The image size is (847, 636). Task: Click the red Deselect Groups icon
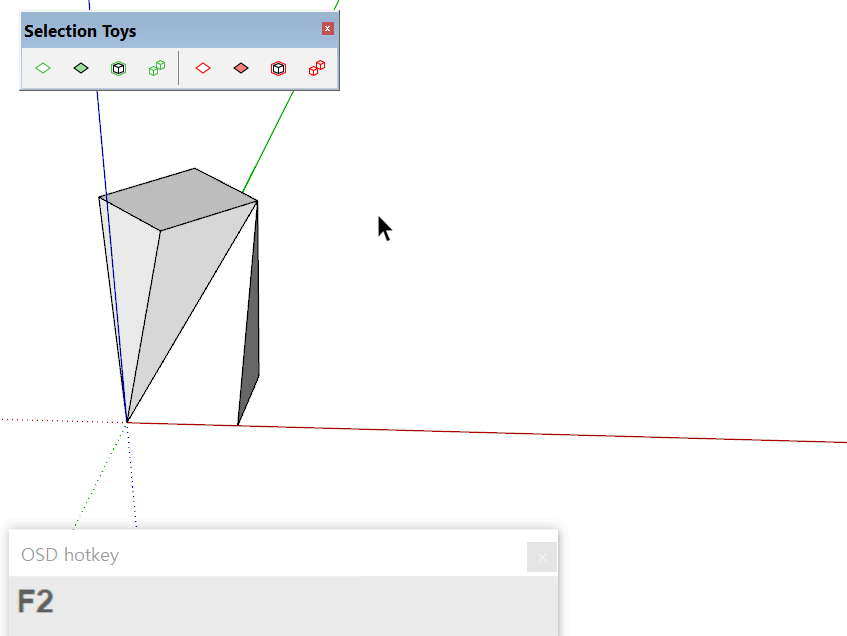(x=278, y=68)
